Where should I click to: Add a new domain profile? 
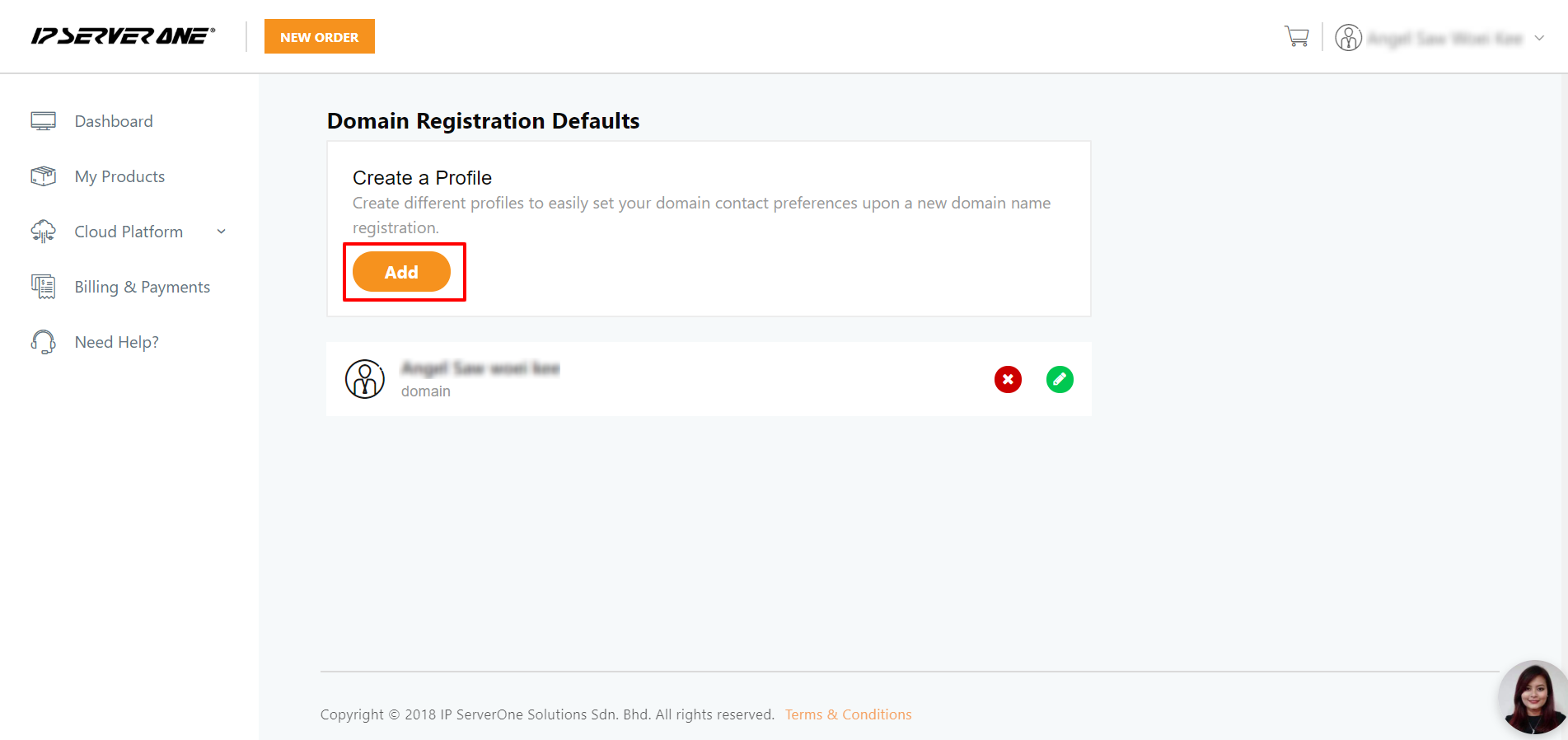(401, 272)
